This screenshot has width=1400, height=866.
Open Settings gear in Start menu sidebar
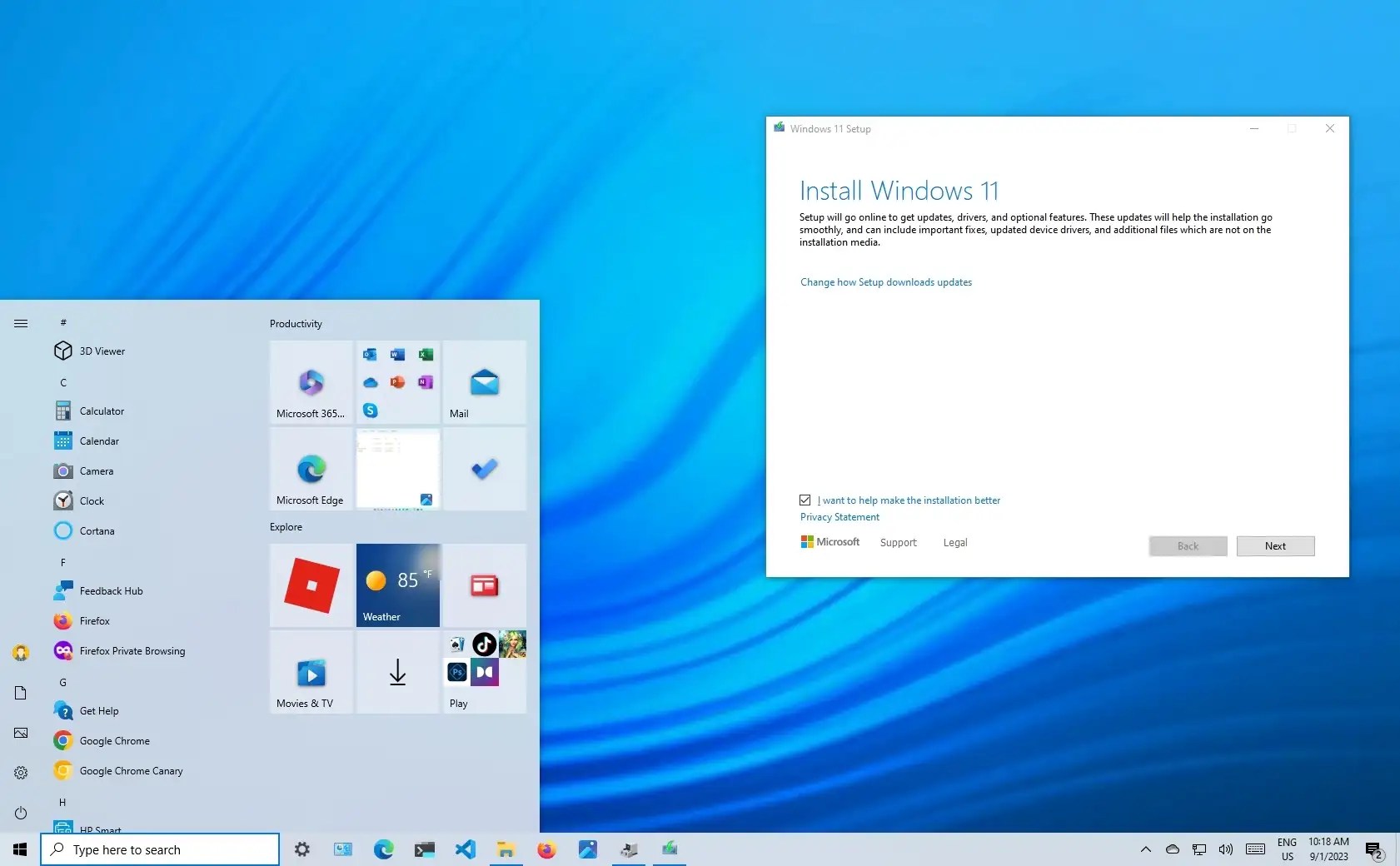point(21,773)
